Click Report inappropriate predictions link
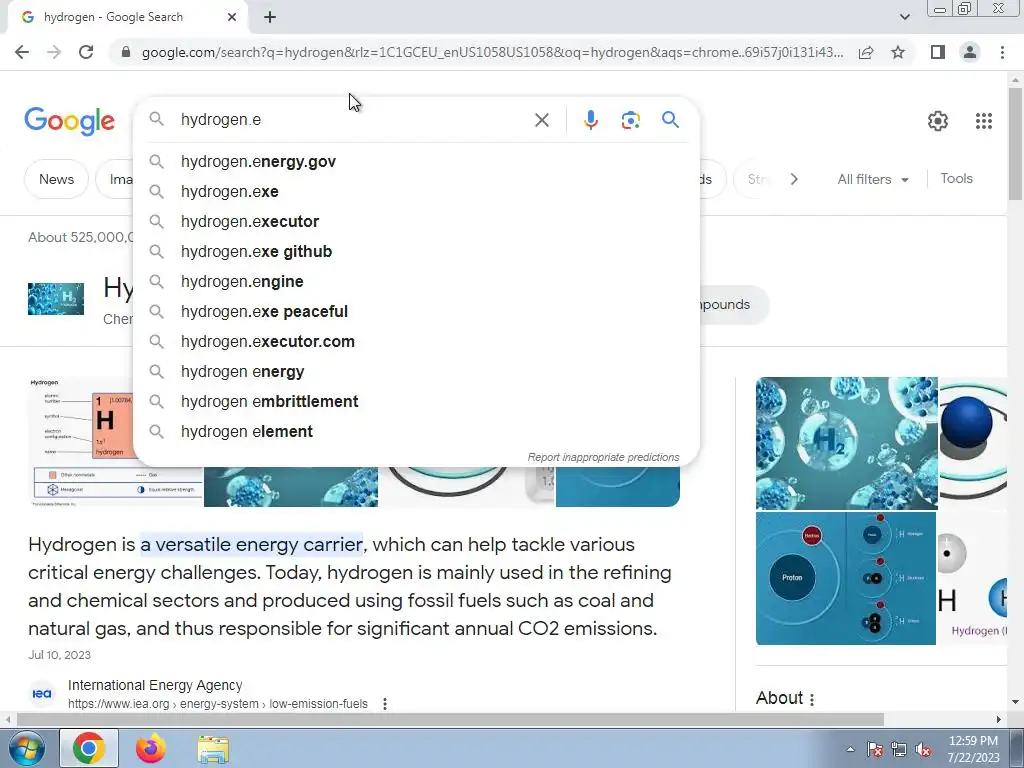This screenshot has height=768, width=1024. 603,457
